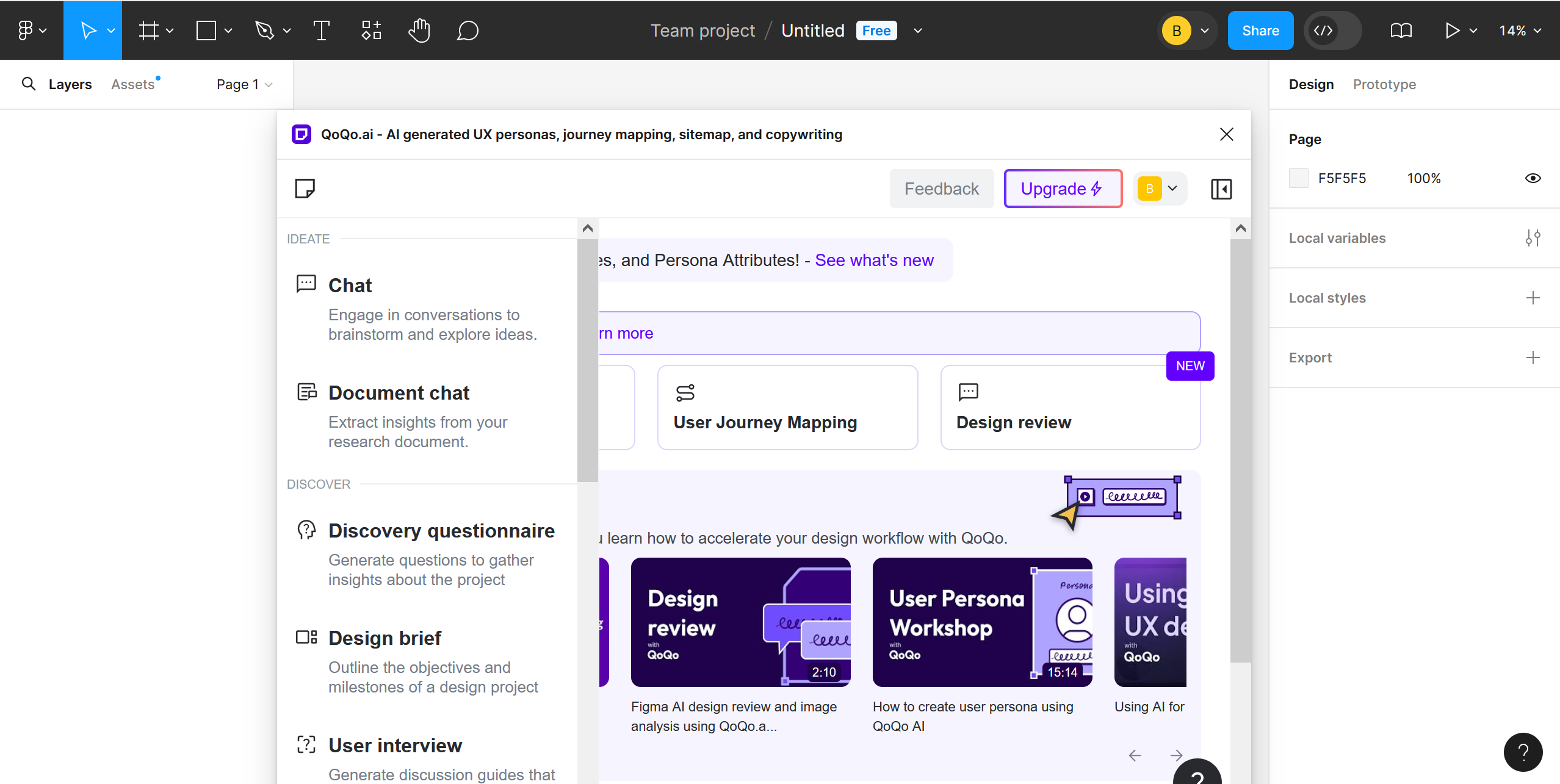Open Design brief item
1560x784 pixels.
[x=427, y=661]
